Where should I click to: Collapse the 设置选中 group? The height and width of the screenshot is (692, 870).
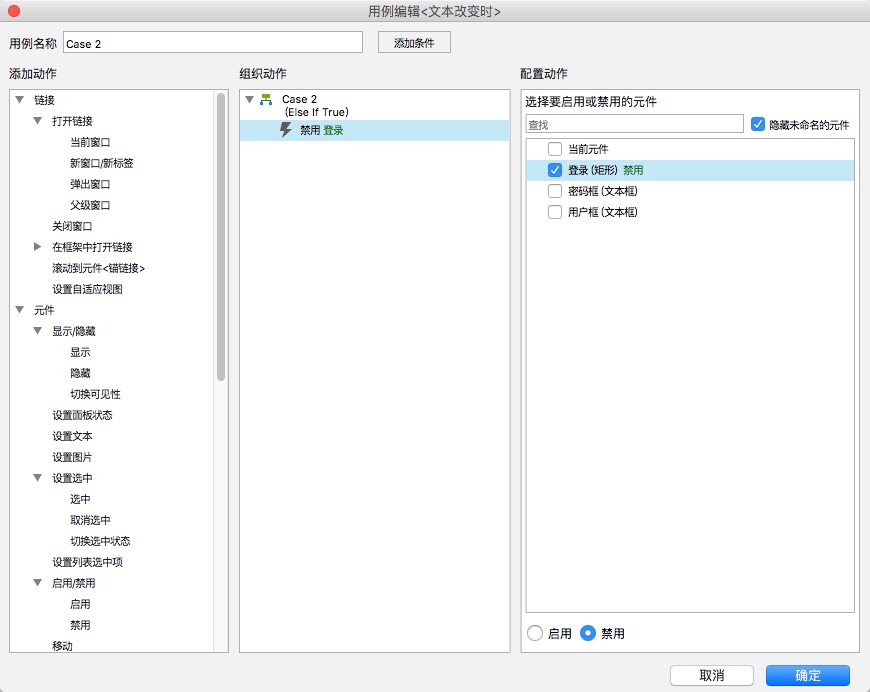pyautogui.click(x=38, y=478)
